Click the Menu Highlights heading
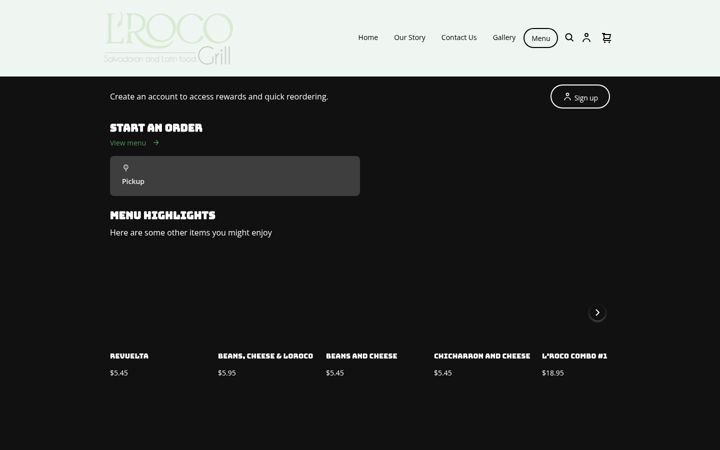 163,215
